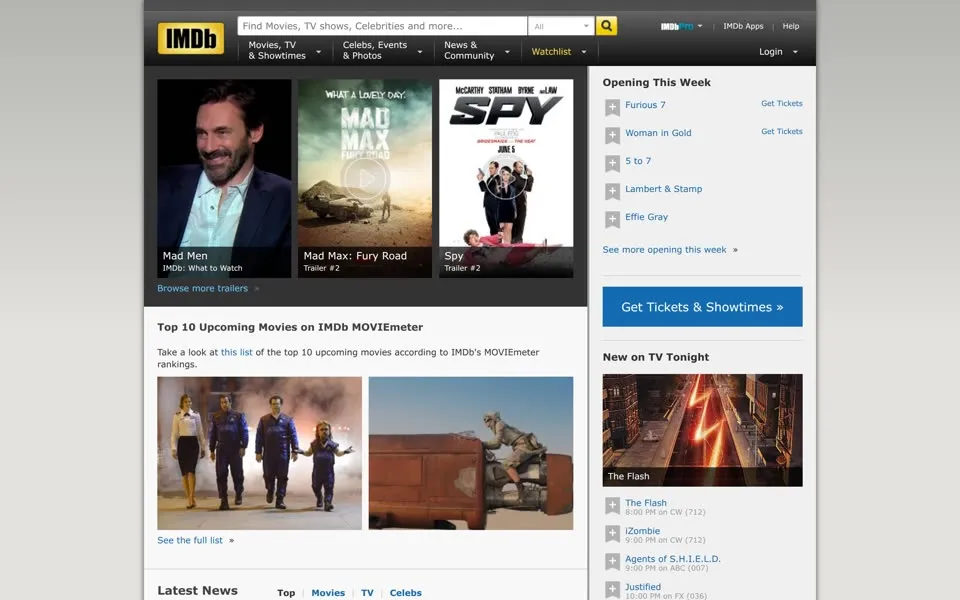The width and height of the screenshot is (960, 600).
Task: Add The Flash to watchlist
Action: (612, 506)
